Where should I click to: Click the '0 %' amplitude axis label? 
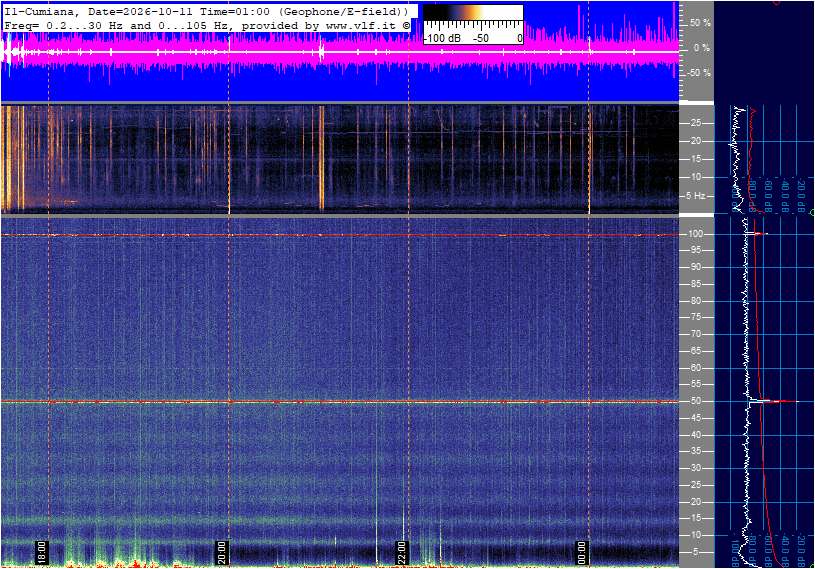tap(702, 48)
